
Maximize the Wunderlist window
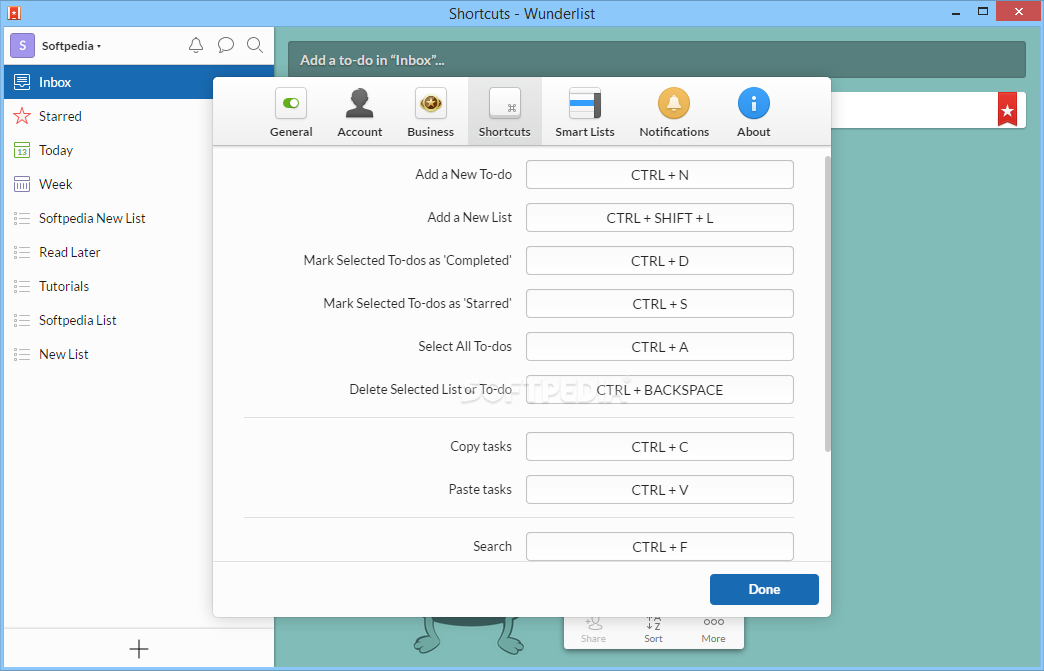click(x=983, y=11)
